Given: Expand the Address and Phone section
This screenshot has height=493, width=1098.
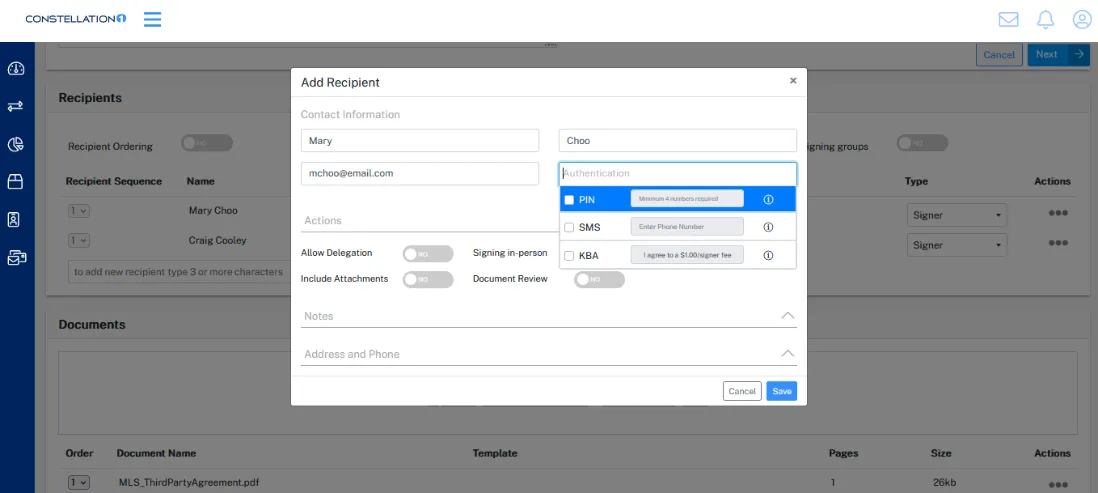Looking at the screenshot, I should click(x=549, y=354).
